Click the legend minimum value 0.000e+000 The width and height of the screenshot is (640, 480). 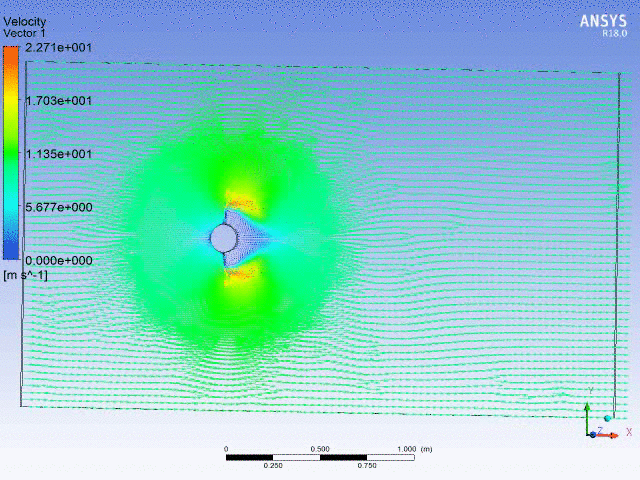click(x=59, y=260)
